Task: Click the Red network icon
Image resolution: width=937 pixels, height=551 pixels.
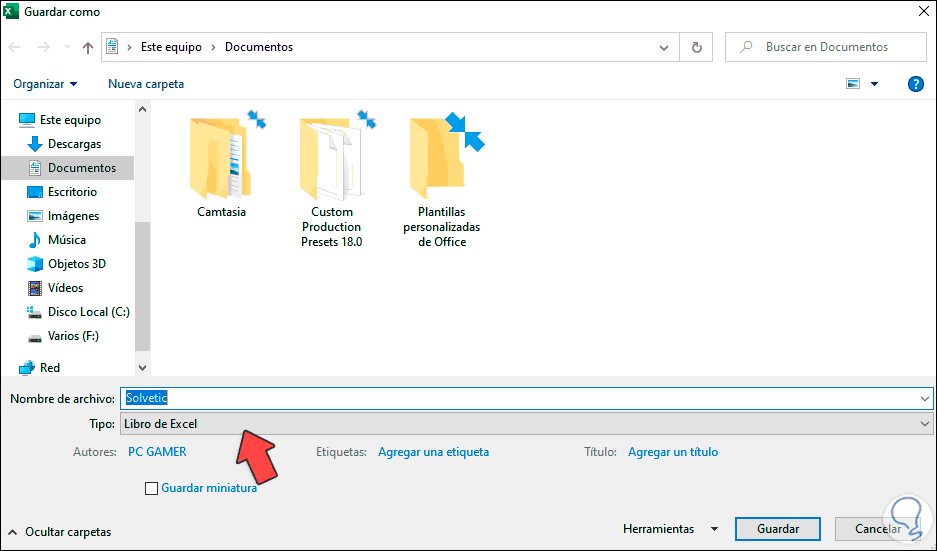Action: (x=26, y=368)
